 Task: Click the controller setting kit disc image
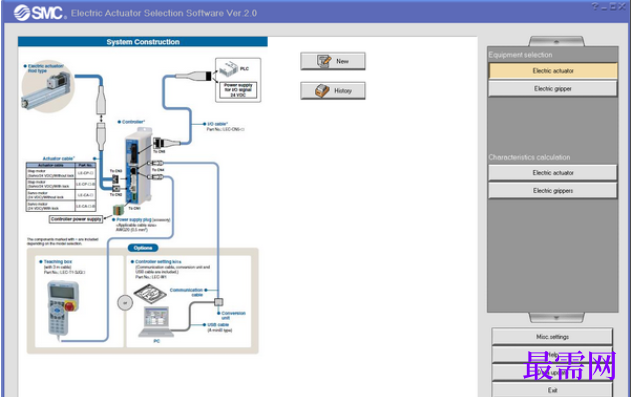click(150, 293)
